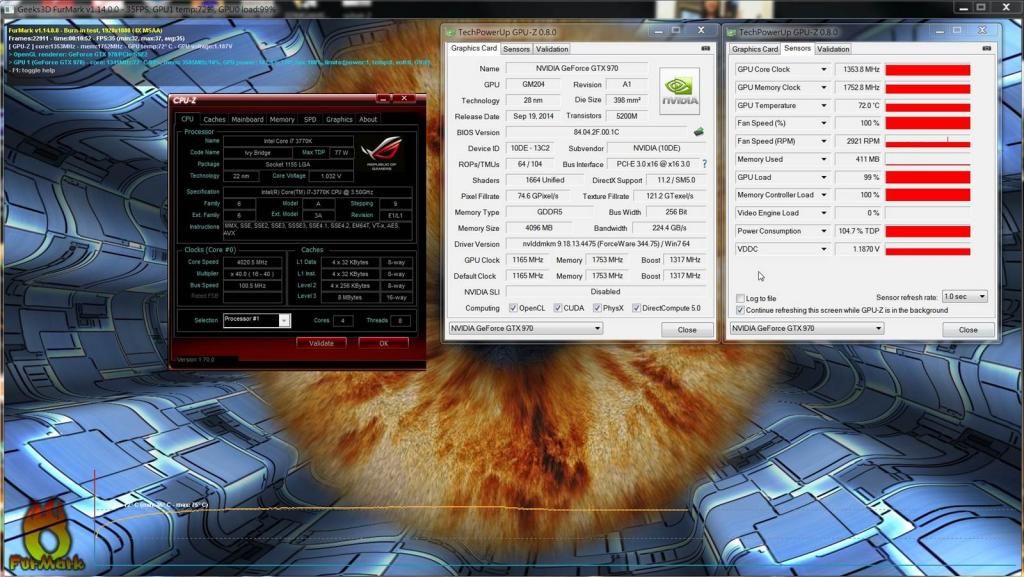Click the Fan Speed (RPM) graph bar

(x=927, y=141)
